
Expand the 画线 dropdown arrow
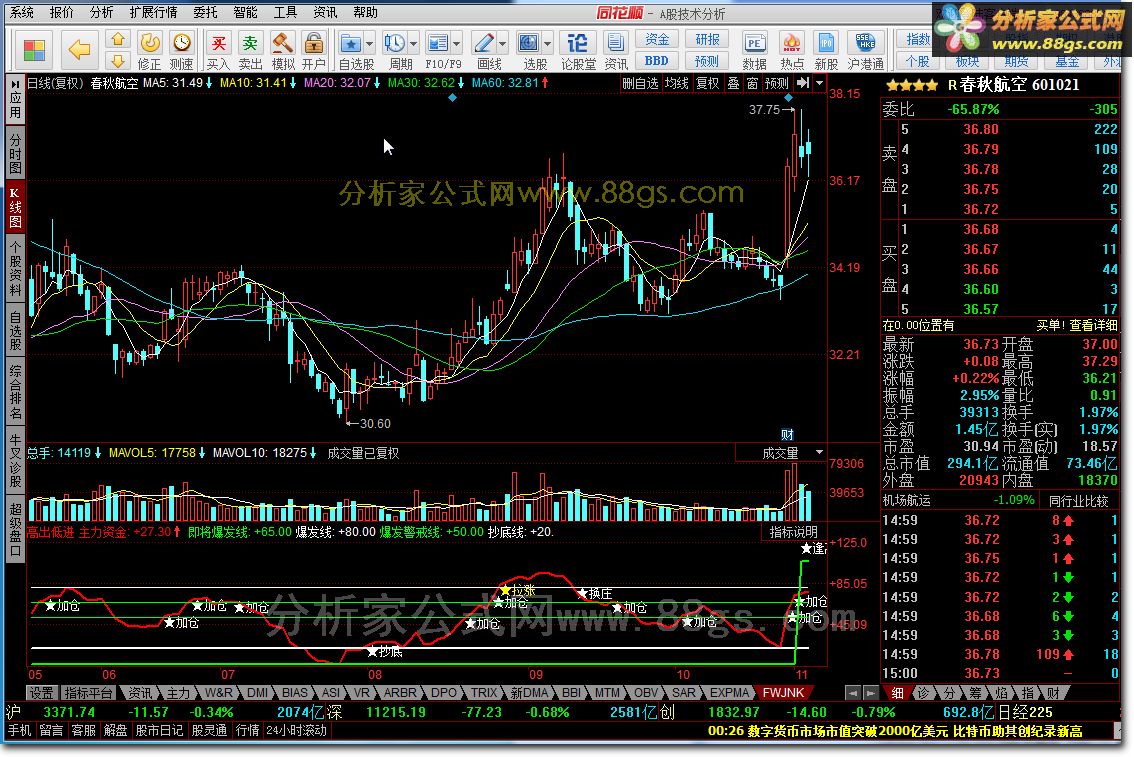click(503, 43)
